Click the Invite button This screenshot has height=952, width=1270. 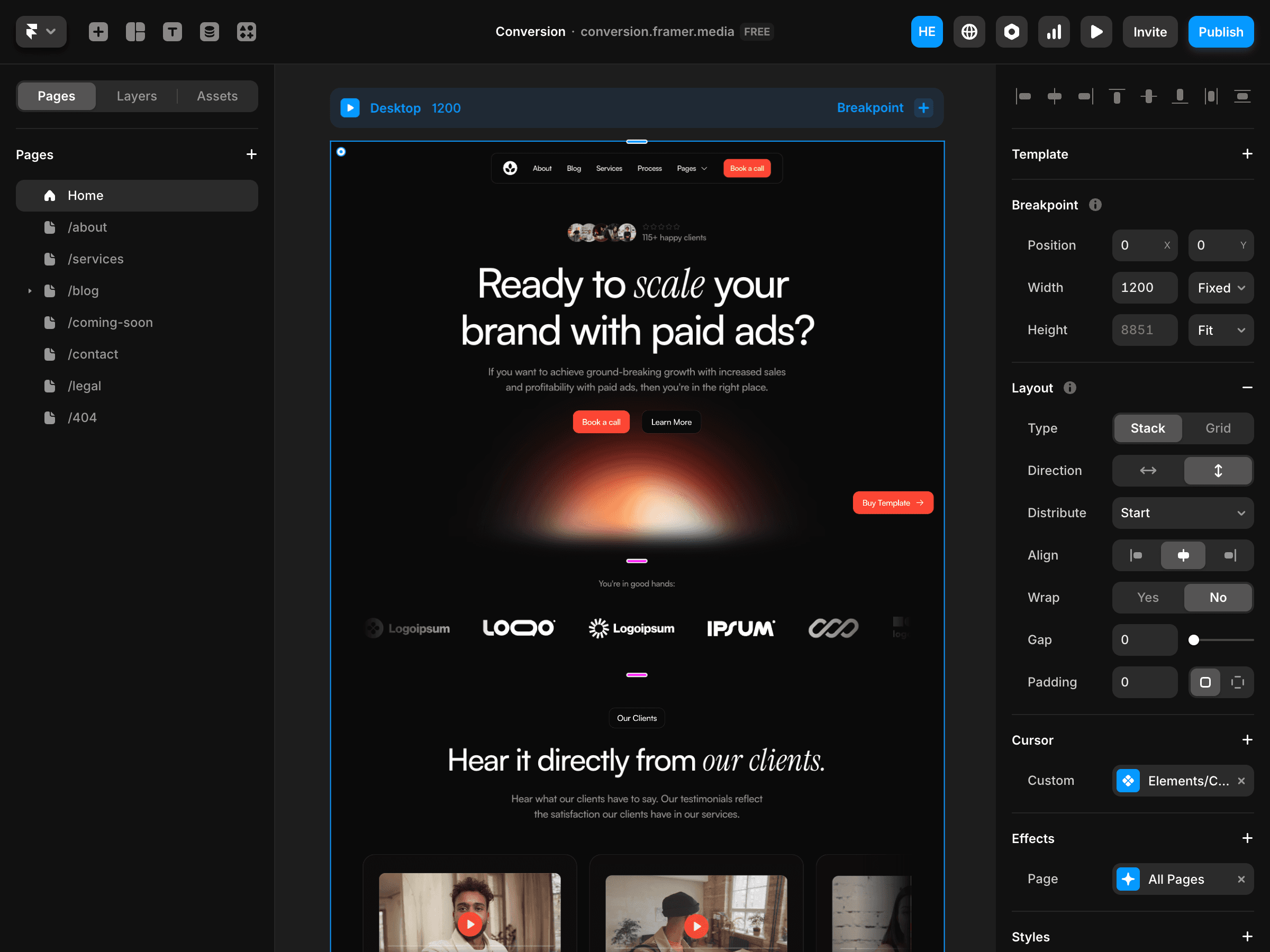pyautogui.click(x=1149, y=32)
